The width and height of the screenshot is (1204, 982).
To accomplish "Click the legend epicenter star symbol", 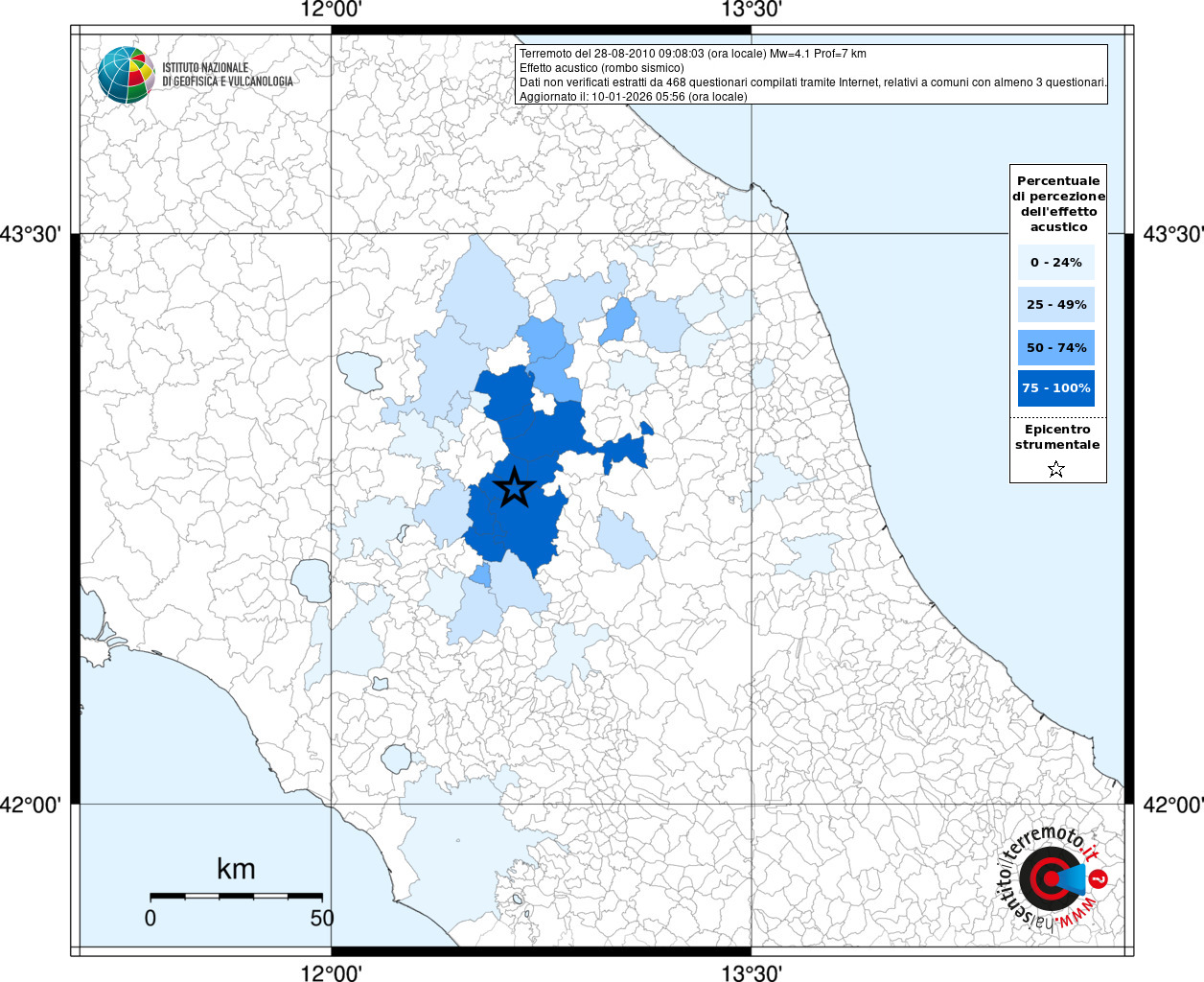I will (x=1056, y=469).
